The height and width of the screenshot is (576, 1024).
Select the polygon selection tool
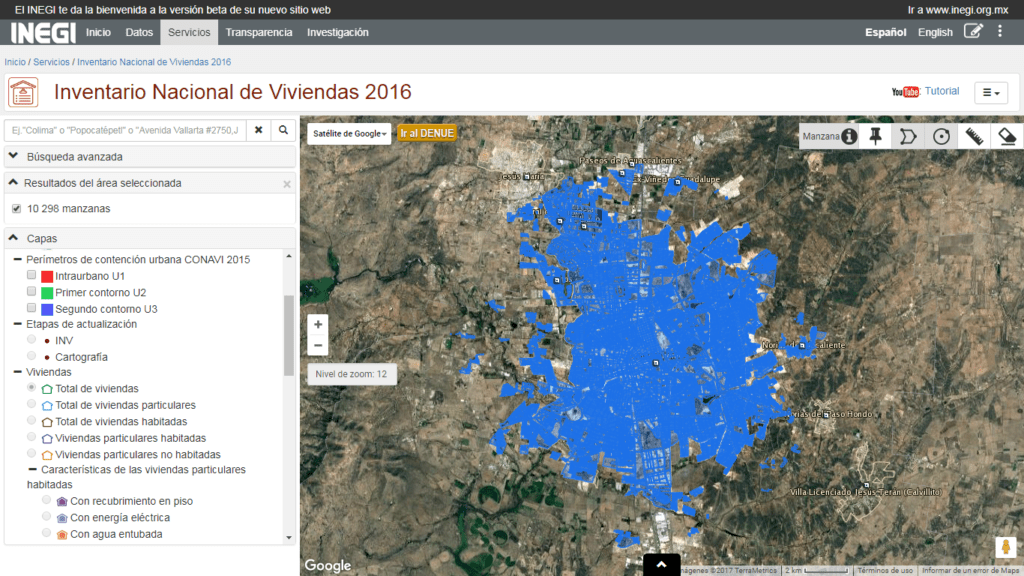coord(908,136)
